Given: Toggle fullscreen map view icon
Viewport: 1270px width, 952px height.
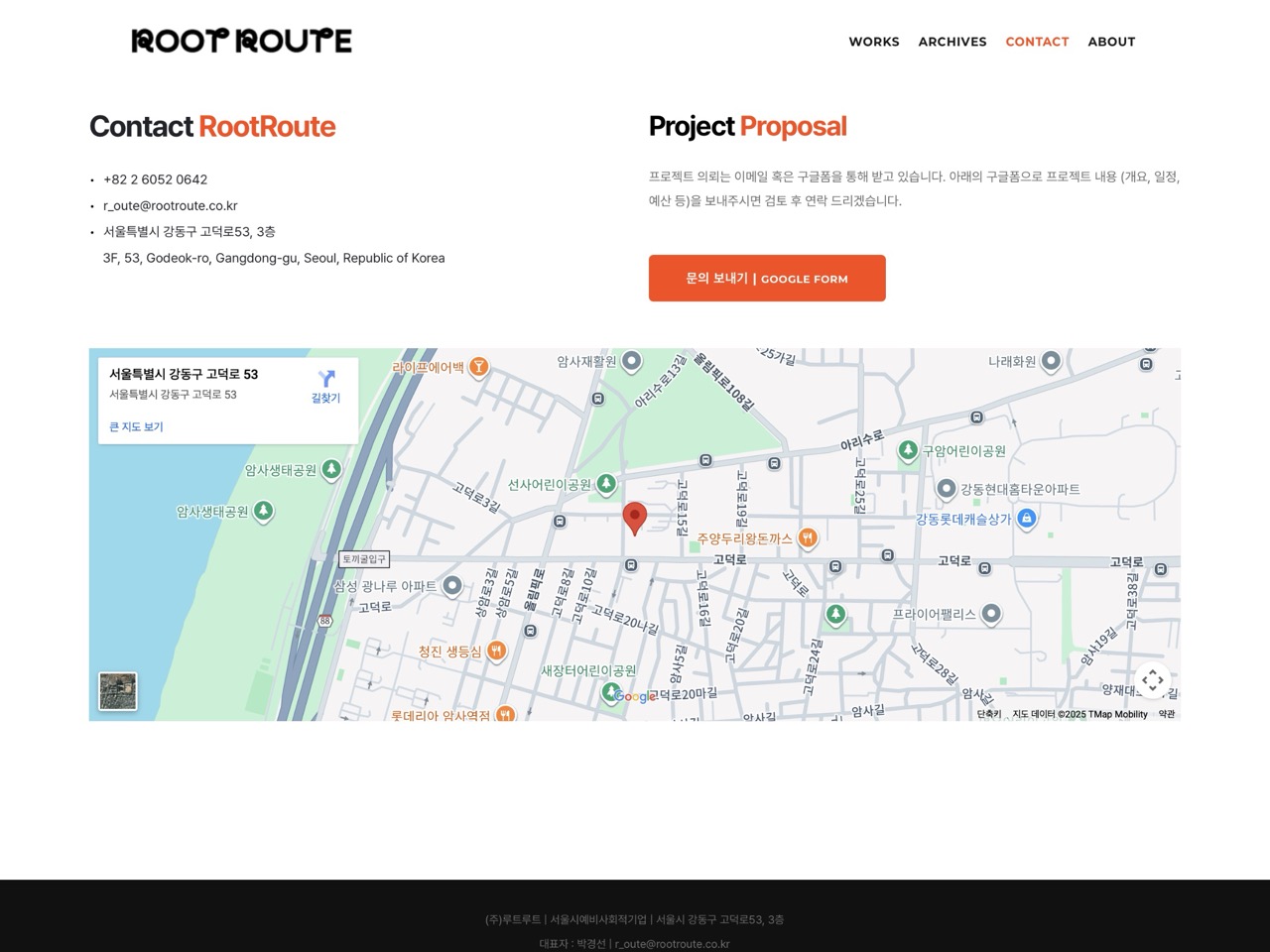Looking at the screenshot, I should 1152,680.
